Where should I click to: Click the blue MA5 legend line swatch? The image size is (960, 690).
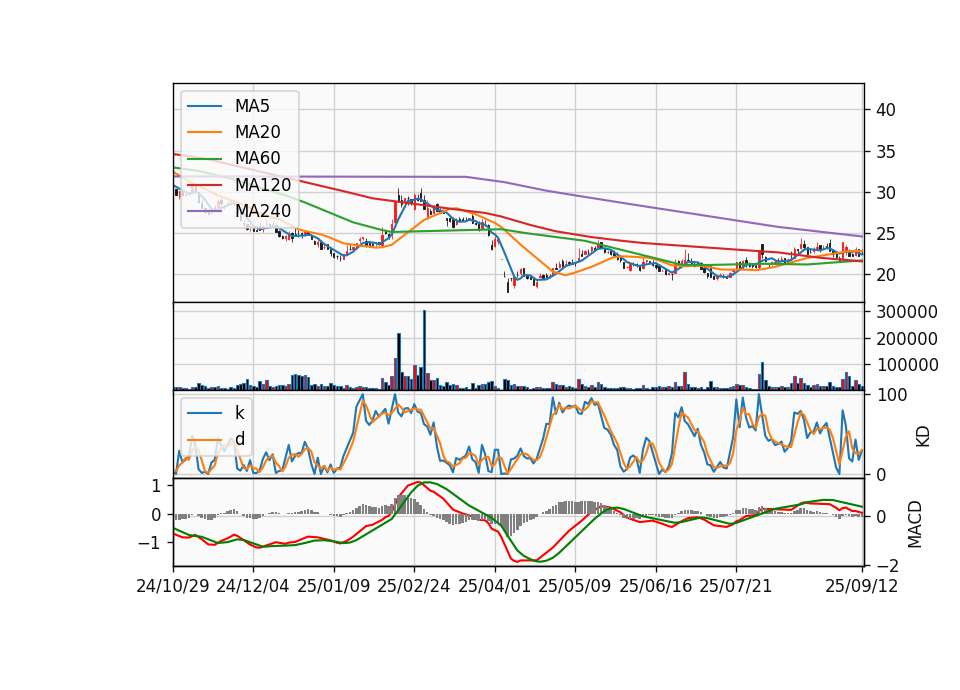(x=204, y=106)
